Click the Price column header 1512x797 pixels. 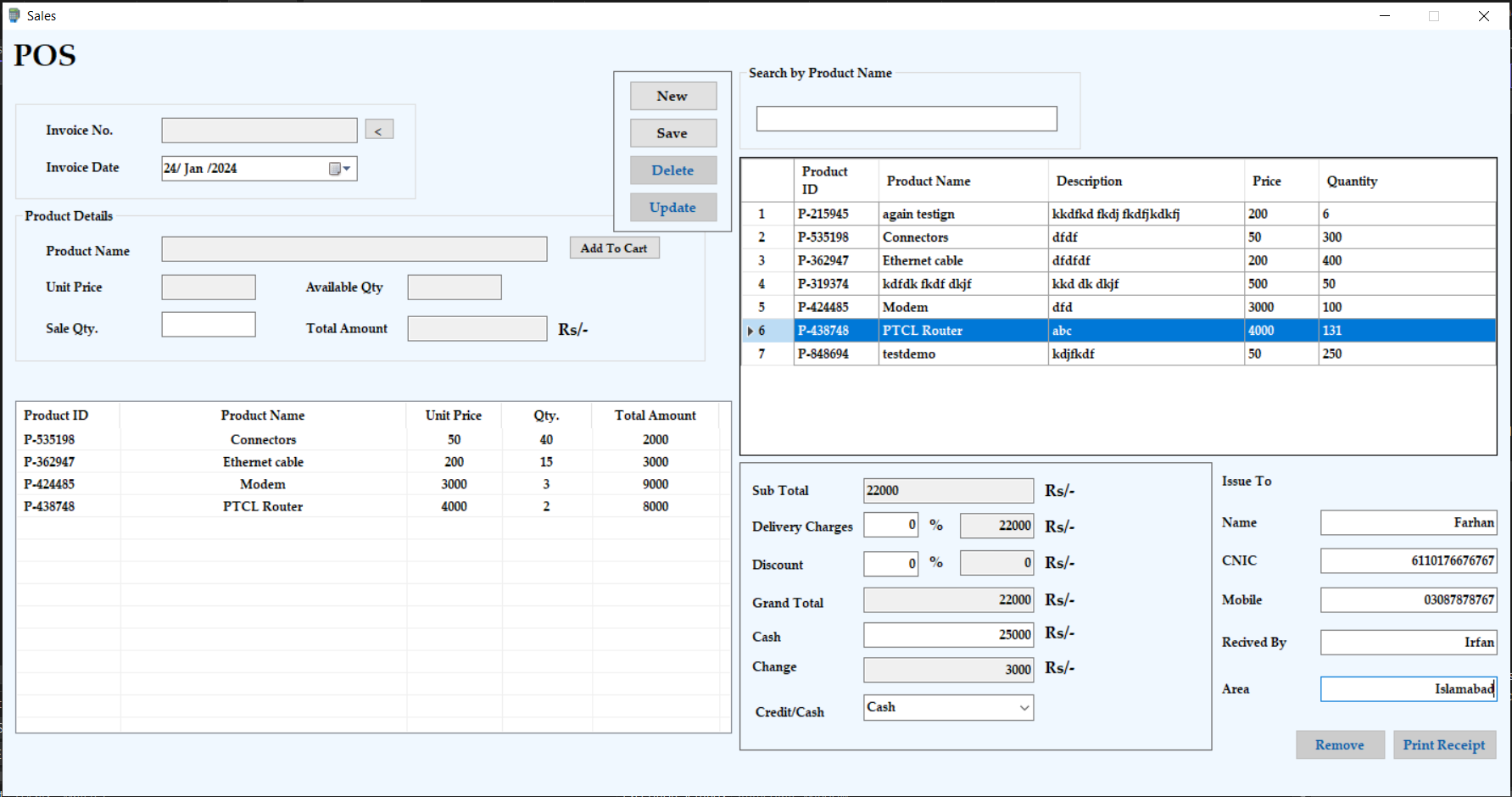pos(1266,181)
